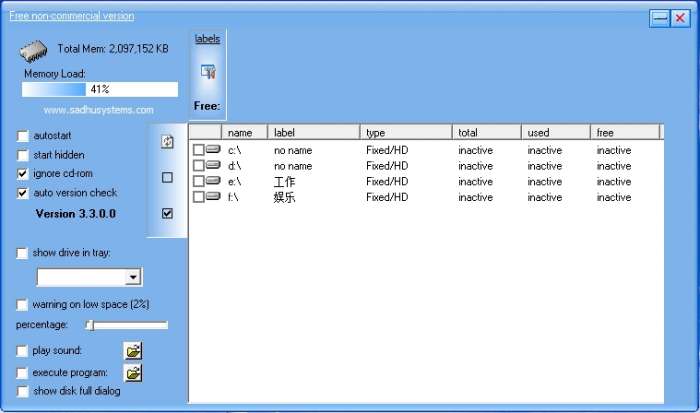
Task: Enable execute program checkbox
Action: [x=22, y=373]
